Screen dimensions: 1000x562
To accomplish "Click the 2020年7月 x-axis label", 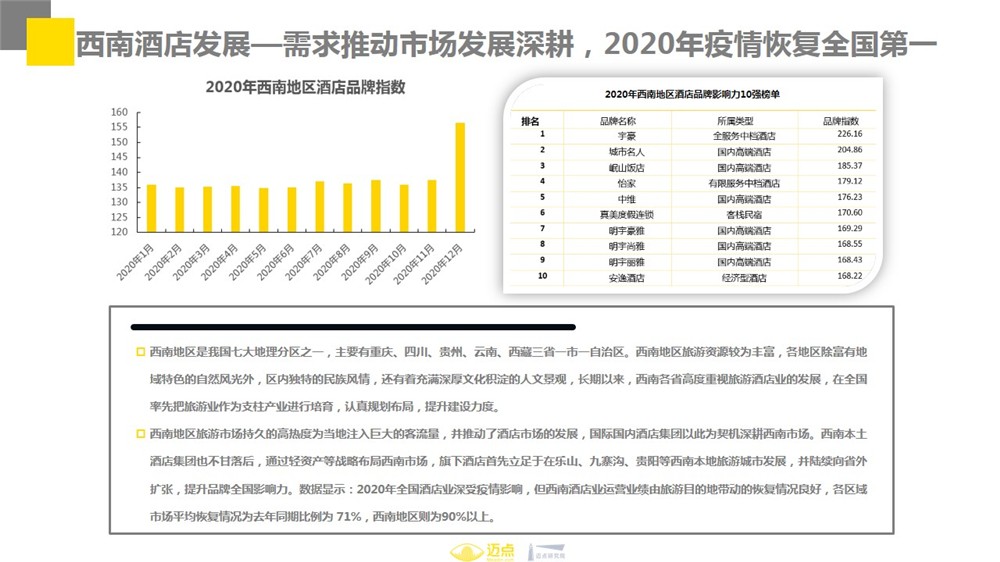I will click(309, 260).
